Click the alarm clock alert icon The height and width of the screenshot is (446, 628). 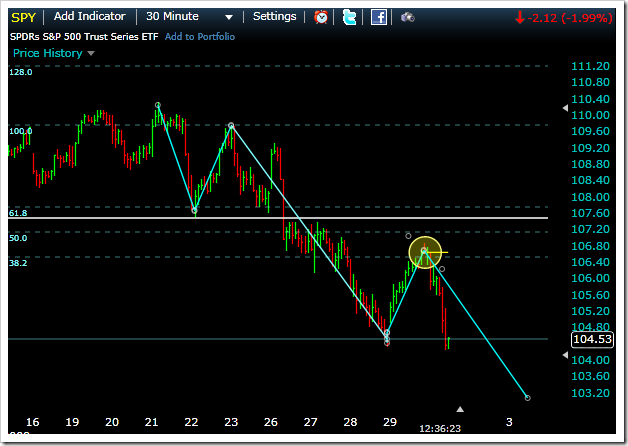click(321, 17)
